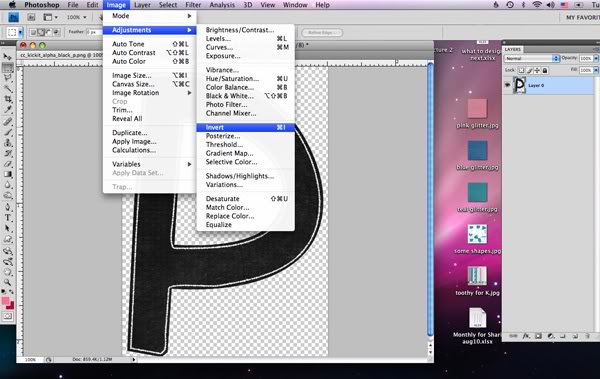Select the Rectangular Marquee tool in toolbox
This screenshot has width=600, height=379.
coord(8,67)
